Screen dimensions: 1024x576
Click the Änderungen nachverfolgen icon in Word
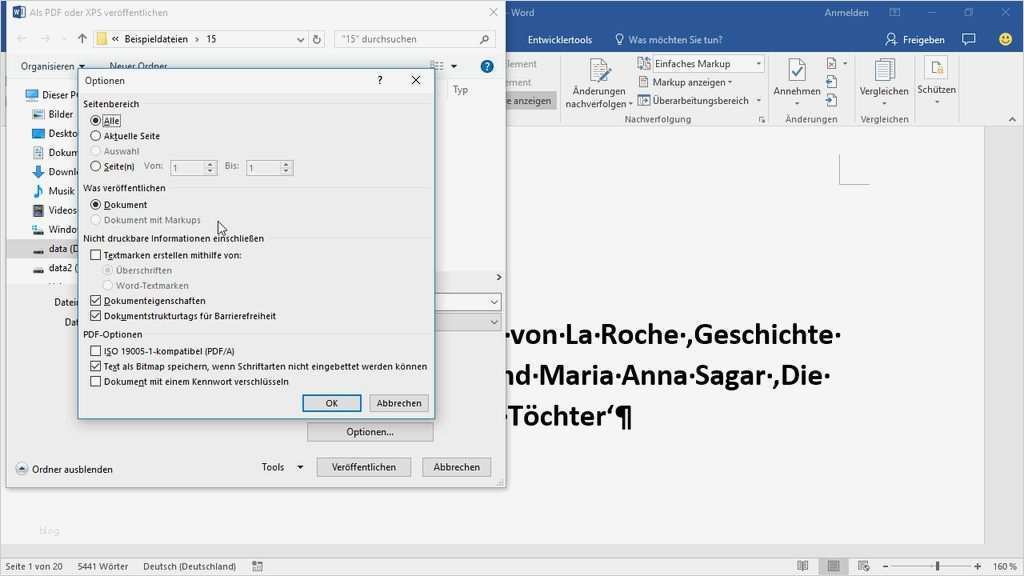[600, 70]
